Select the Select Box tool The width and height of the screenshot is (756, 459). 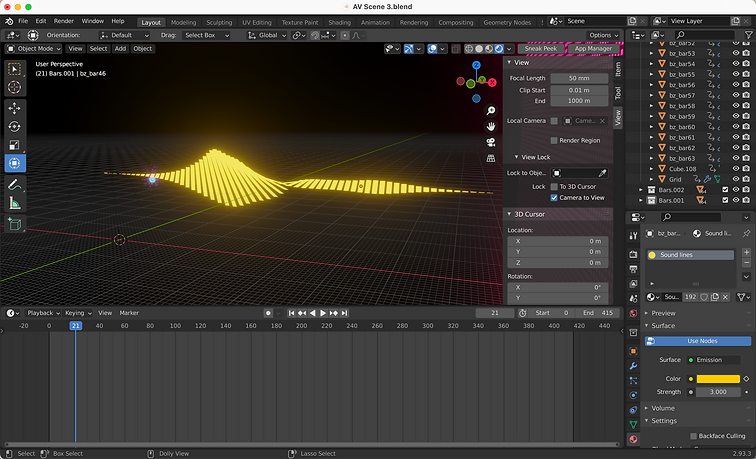[15, 69]
